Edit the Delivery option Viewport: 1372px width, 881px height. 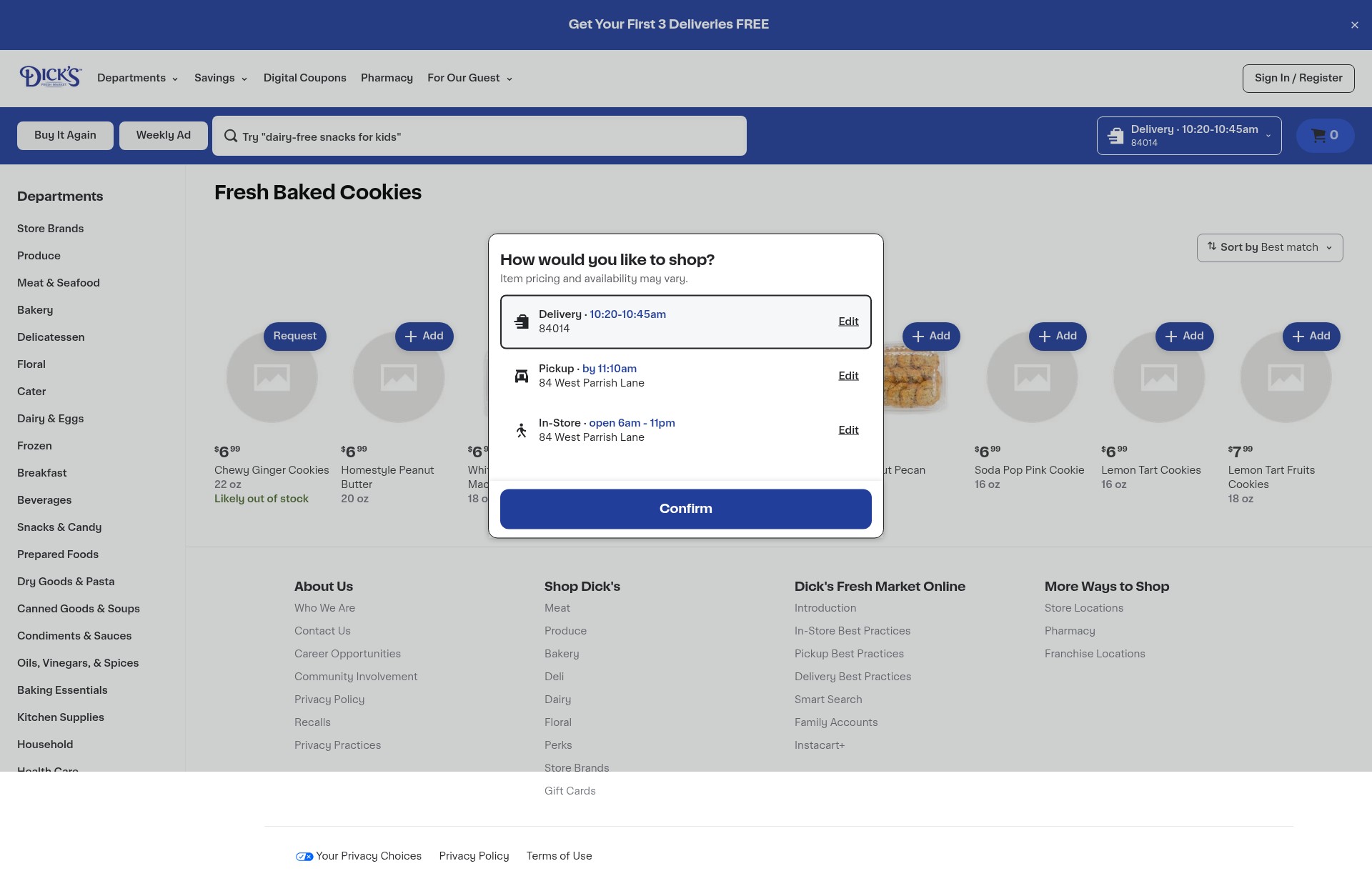click(x=848, y=322)
